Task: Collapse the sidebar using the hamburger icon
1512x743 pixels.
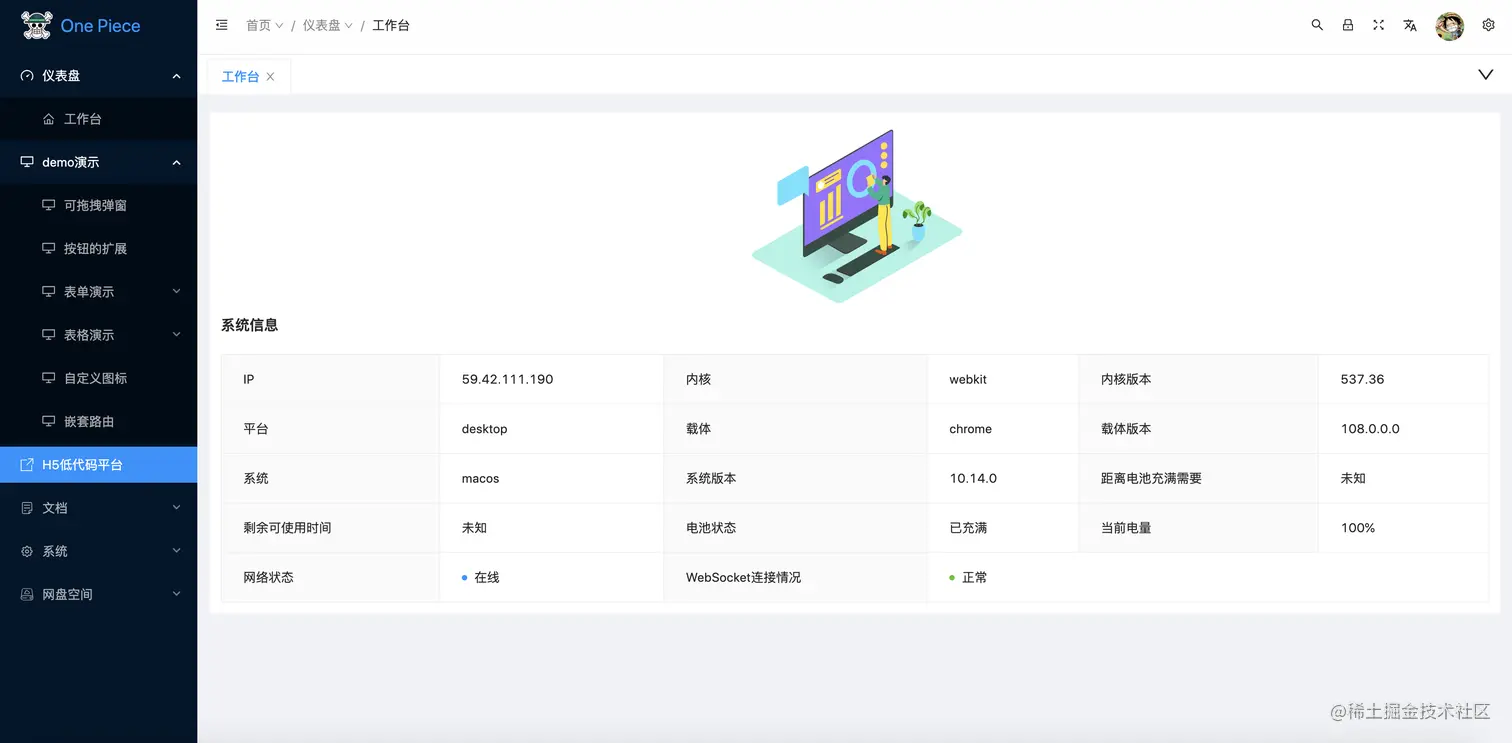Action: tap(221, 25)
